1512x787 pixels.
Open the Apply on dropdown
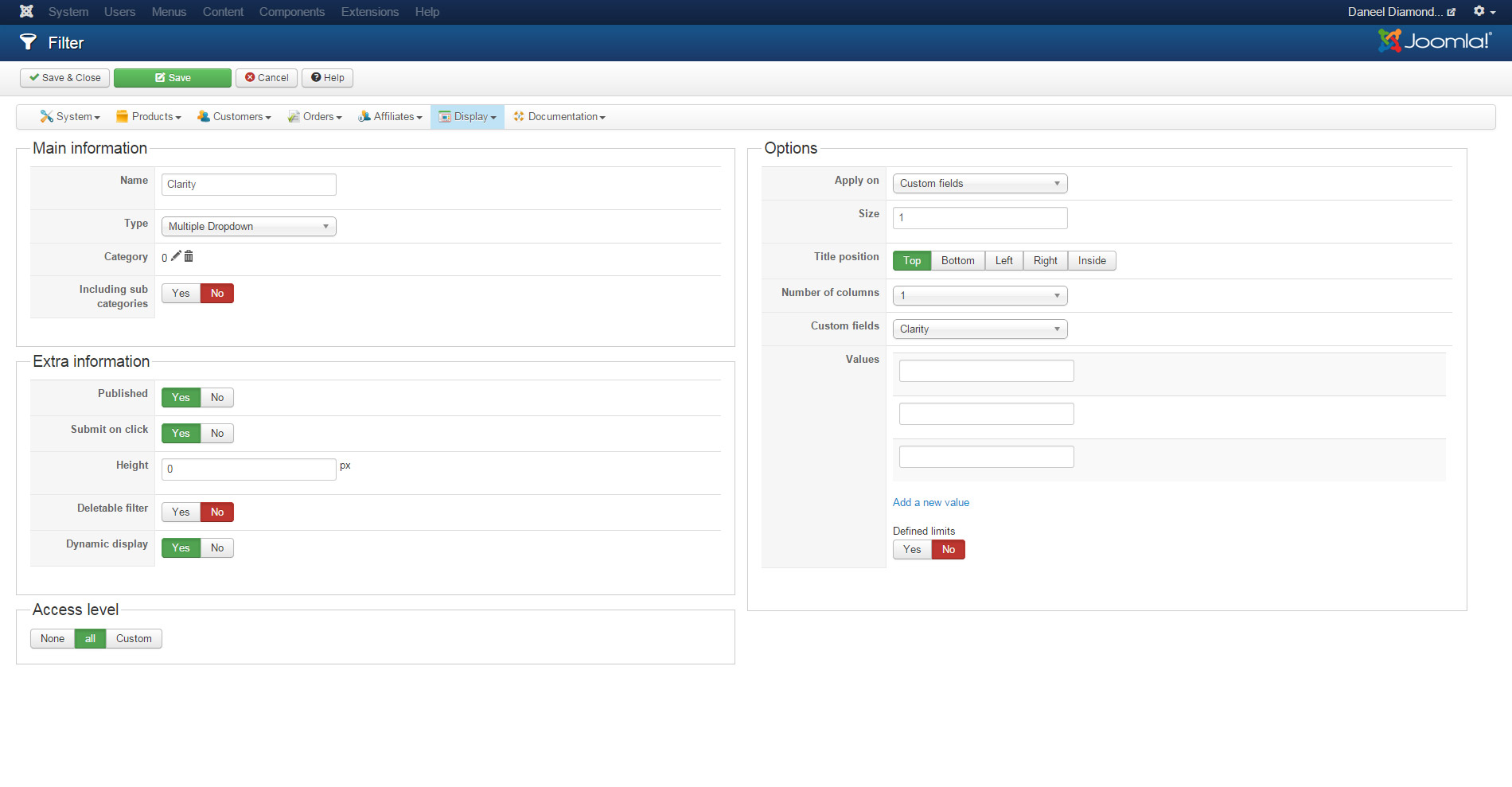click(980, 183)
